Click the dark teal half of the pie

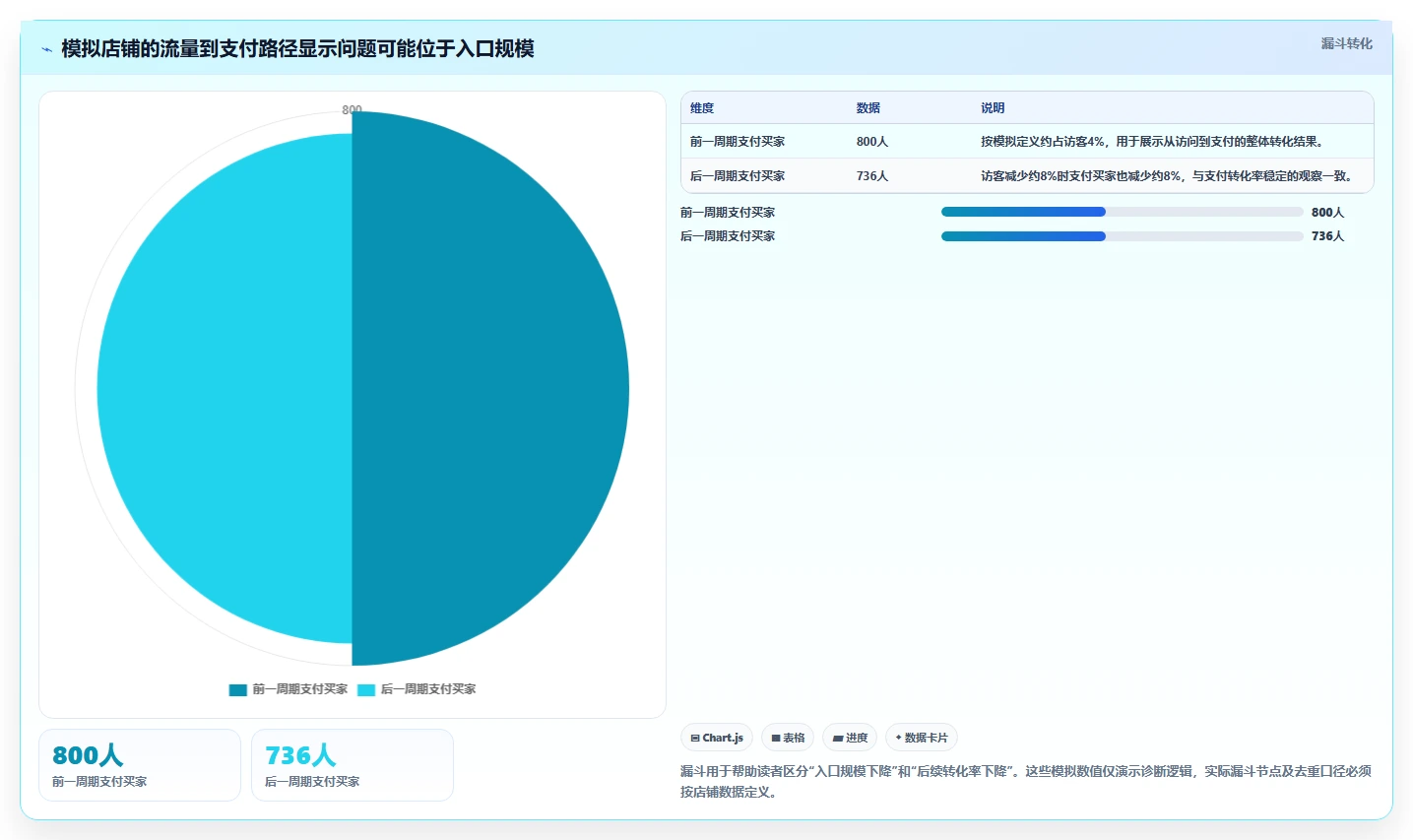tap(492, 388)
